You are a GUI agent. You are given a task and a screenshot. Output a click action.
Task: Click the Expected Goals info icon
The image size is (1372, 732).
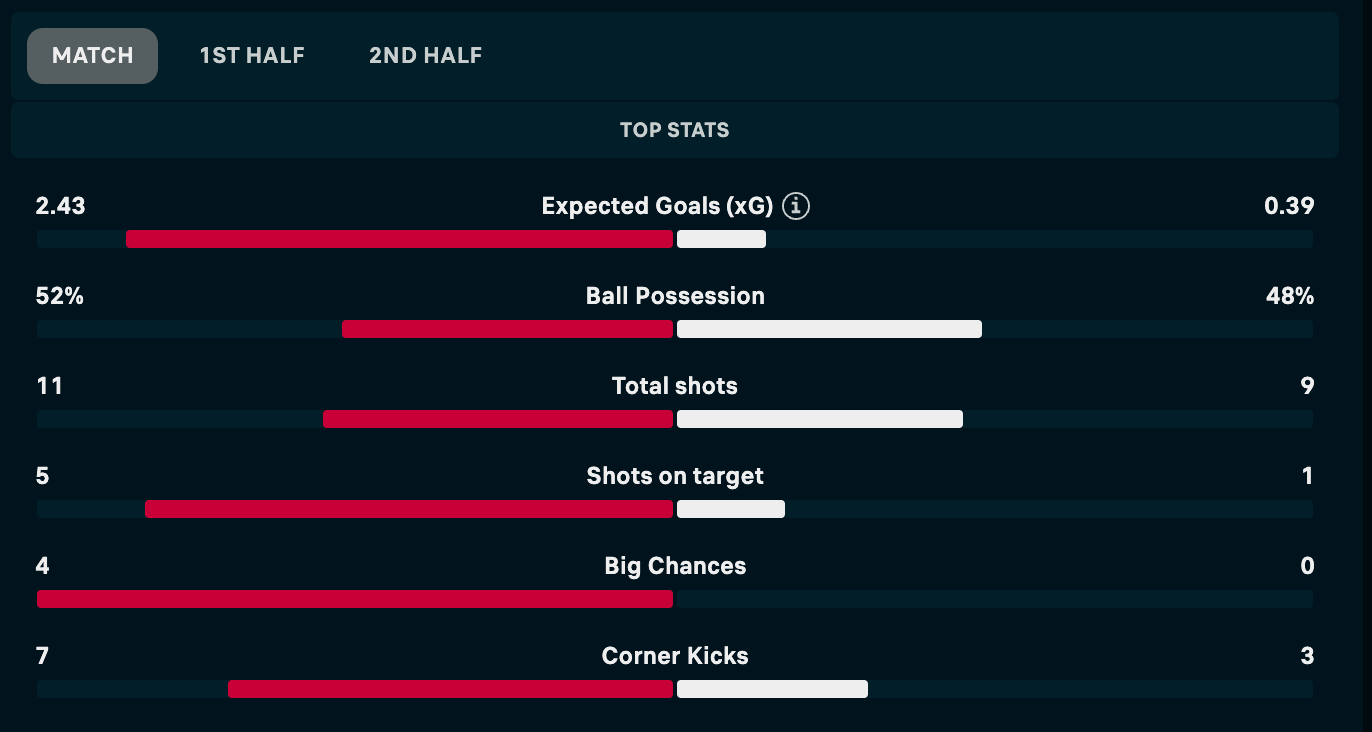795,206
